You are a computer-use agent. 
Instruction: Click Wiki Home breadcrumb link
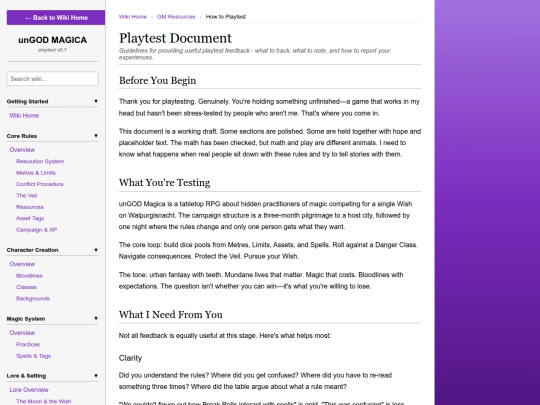[133, 17]
